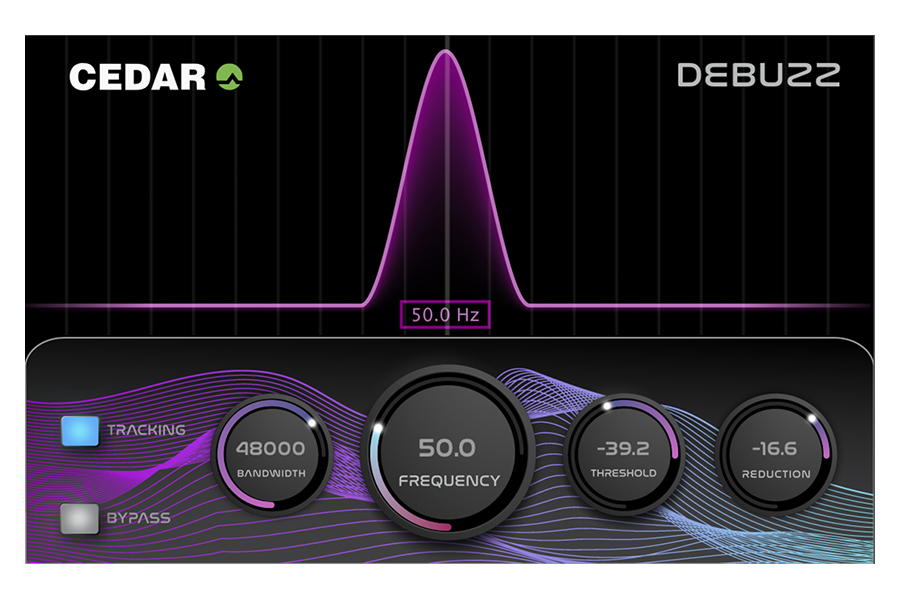The height and width of the screenshot is (600, 900).
Task: Click the green CEDAR logo icon
Action: pyautogui.click(x=230, y=77)
